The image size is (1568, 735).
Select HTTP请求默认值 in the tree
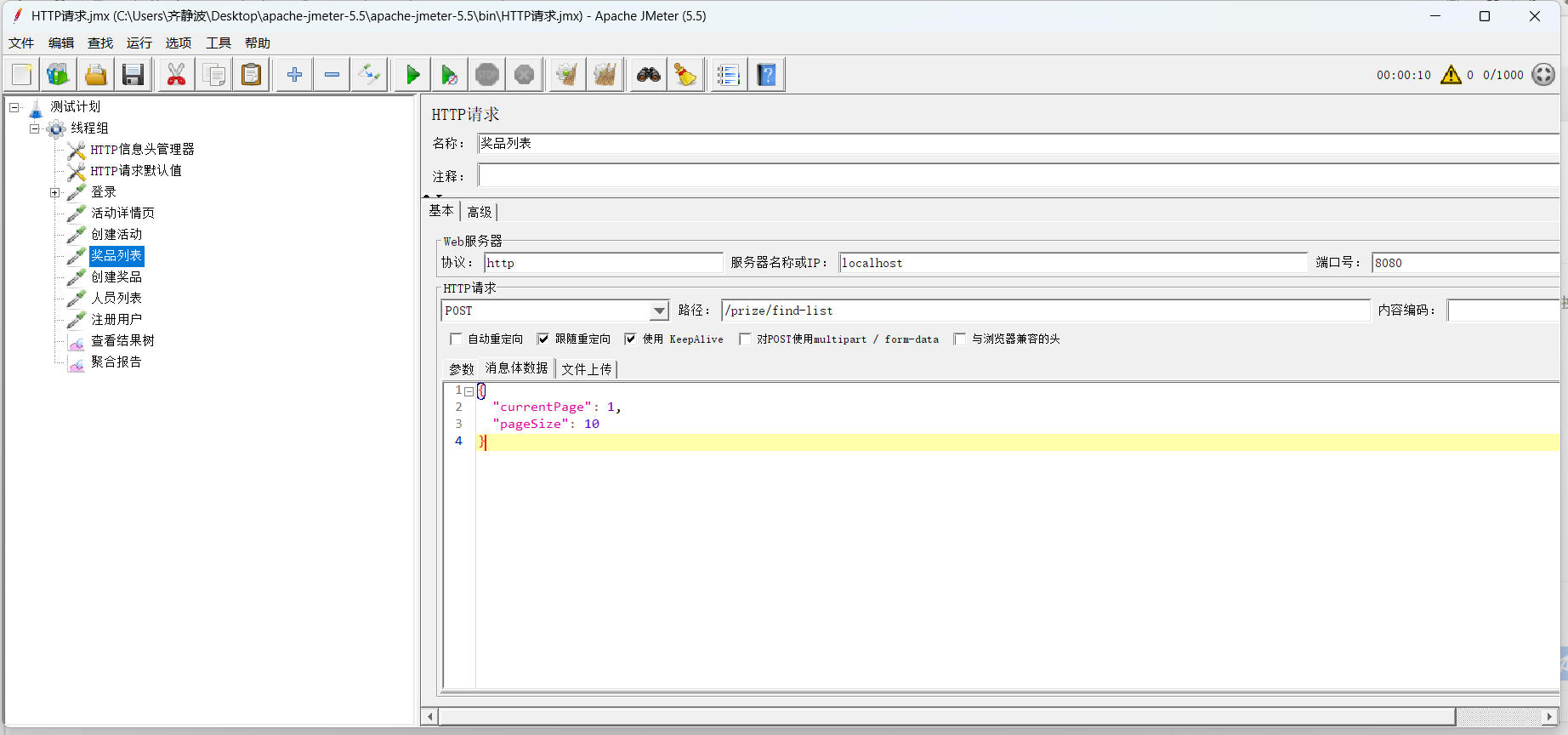pyautogui.click(x=136, y=171)
